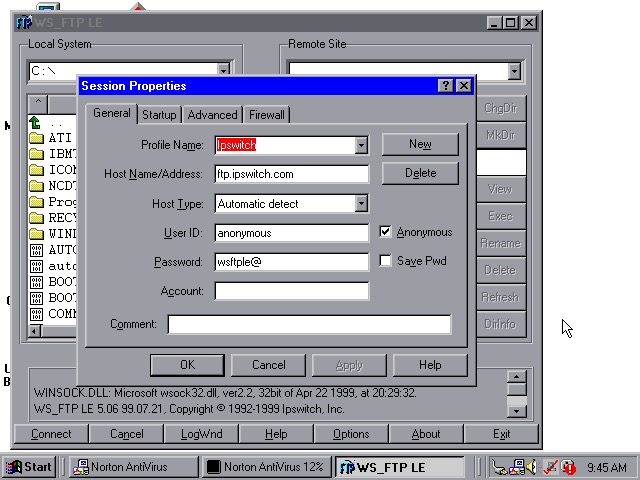Click the speaker volume tray icon
Screen dimensions: 640x480
531,466
